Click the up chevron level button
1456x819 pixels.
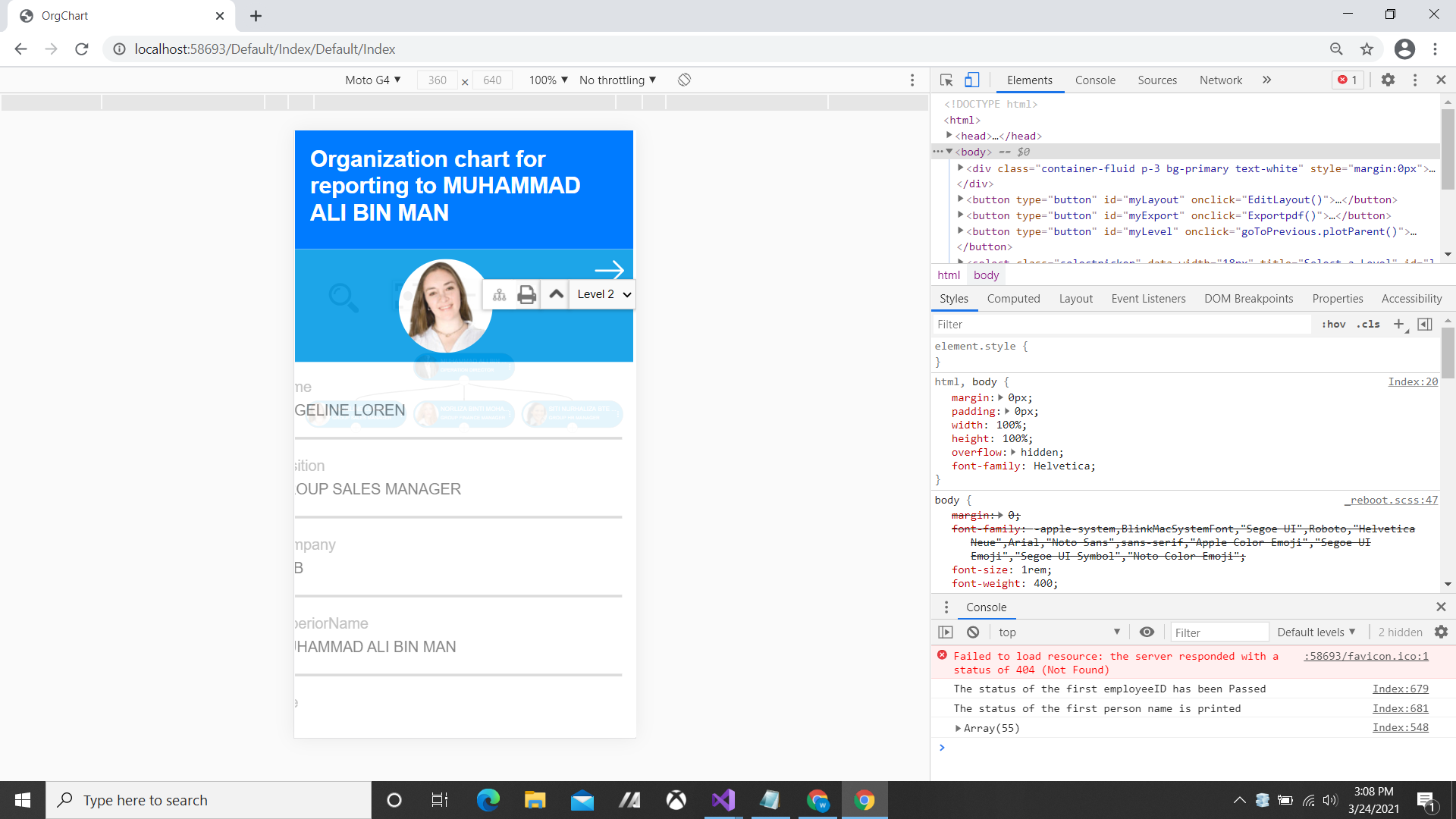[x=556, y=294]
